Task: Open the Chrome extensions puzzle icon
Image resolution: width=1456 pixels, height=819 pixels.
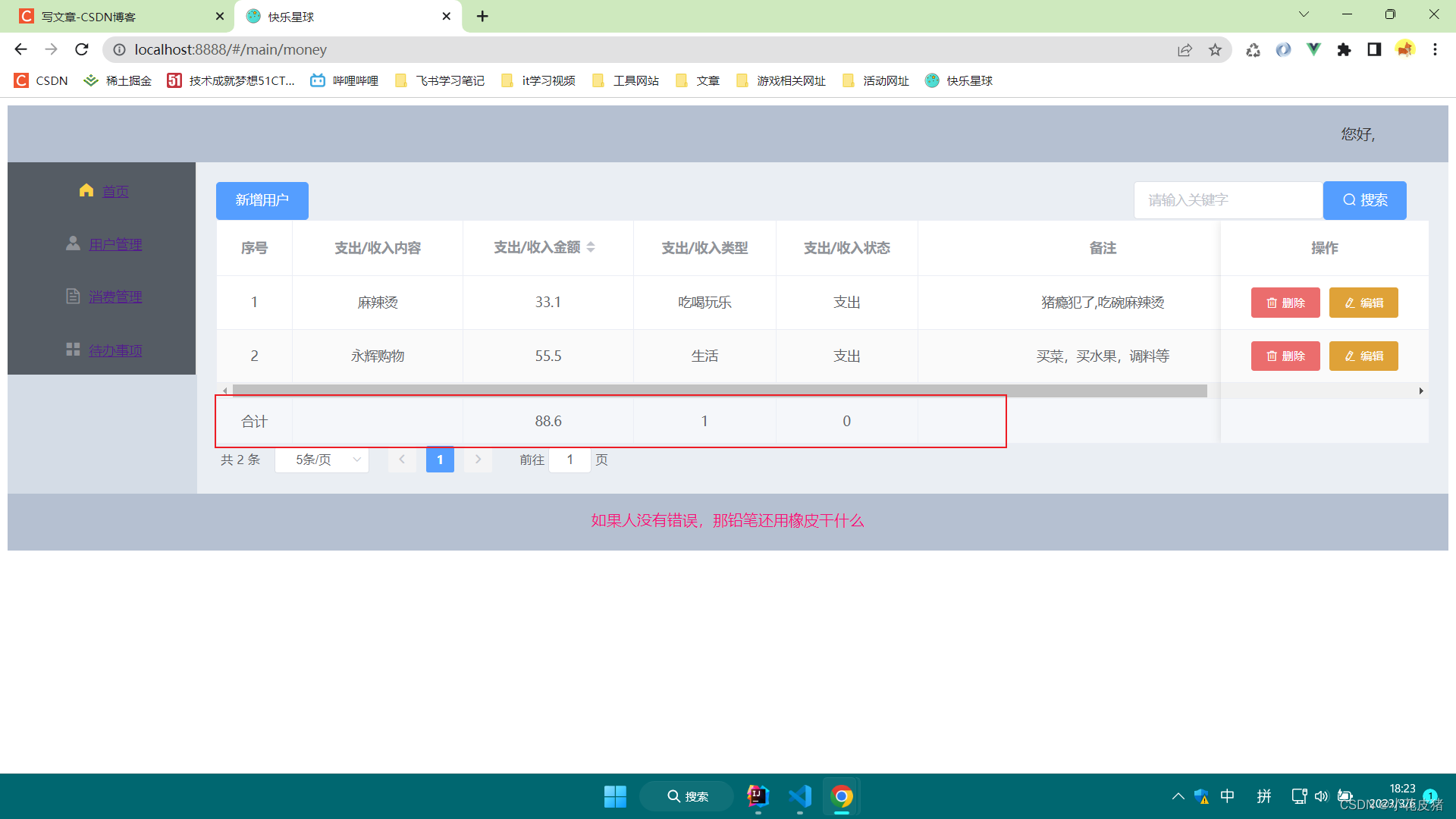Action: pos(1345,49)
